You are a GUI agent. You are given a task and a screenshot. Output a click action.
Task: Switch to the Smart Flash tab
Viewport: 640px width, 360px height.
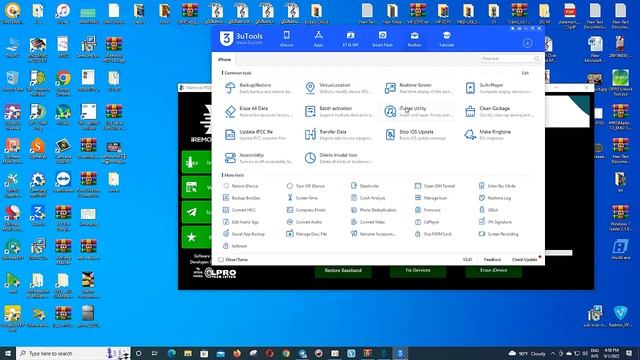click(x=382, y=40)
